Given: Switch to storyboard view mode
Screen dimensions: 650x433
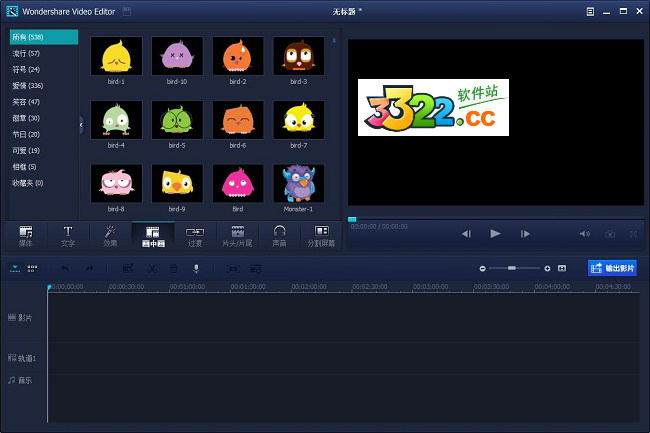Looking at the screenshot, I should (32, 269).
